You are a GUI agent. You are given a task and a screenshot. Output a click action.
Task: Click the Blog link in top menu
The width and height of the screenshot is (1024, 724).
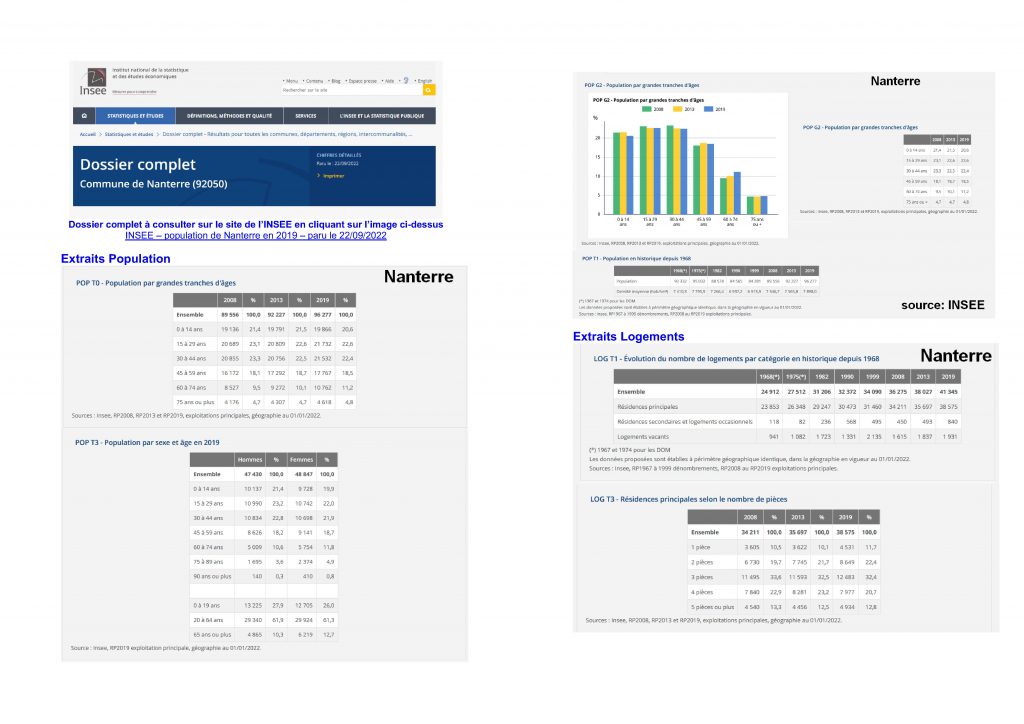336,80
